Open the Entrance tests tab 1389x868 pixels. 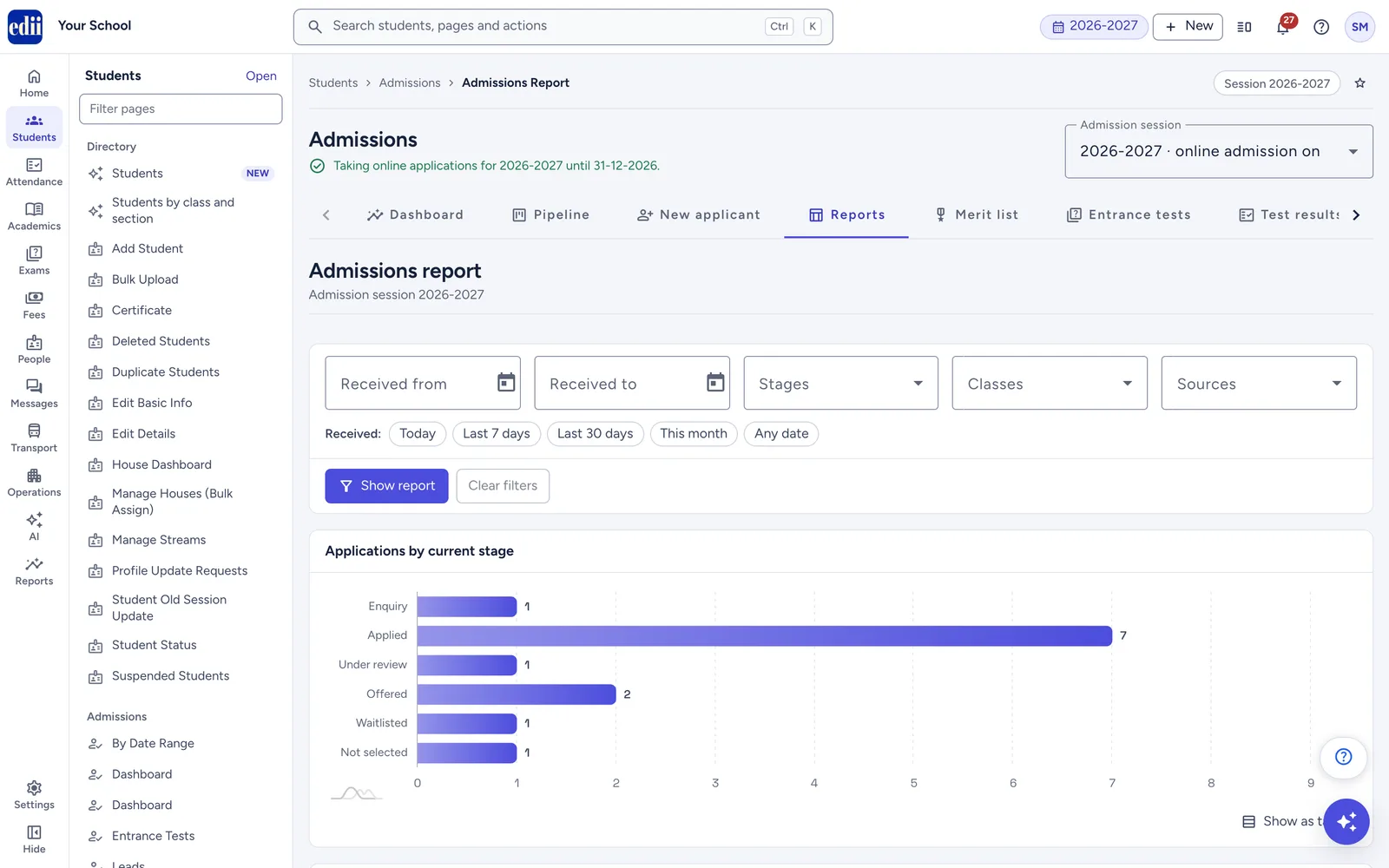click(x=1129, y=214)
